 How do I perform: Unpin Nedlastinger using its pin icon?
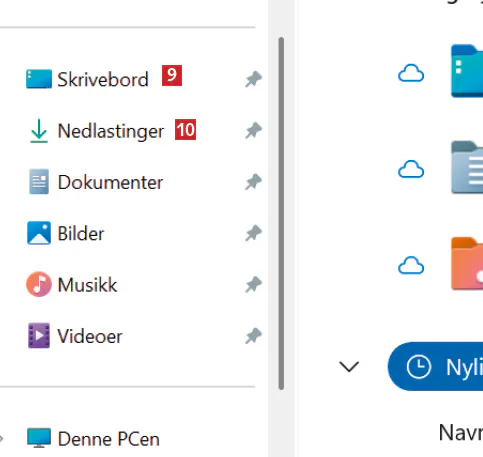[253, 130]
